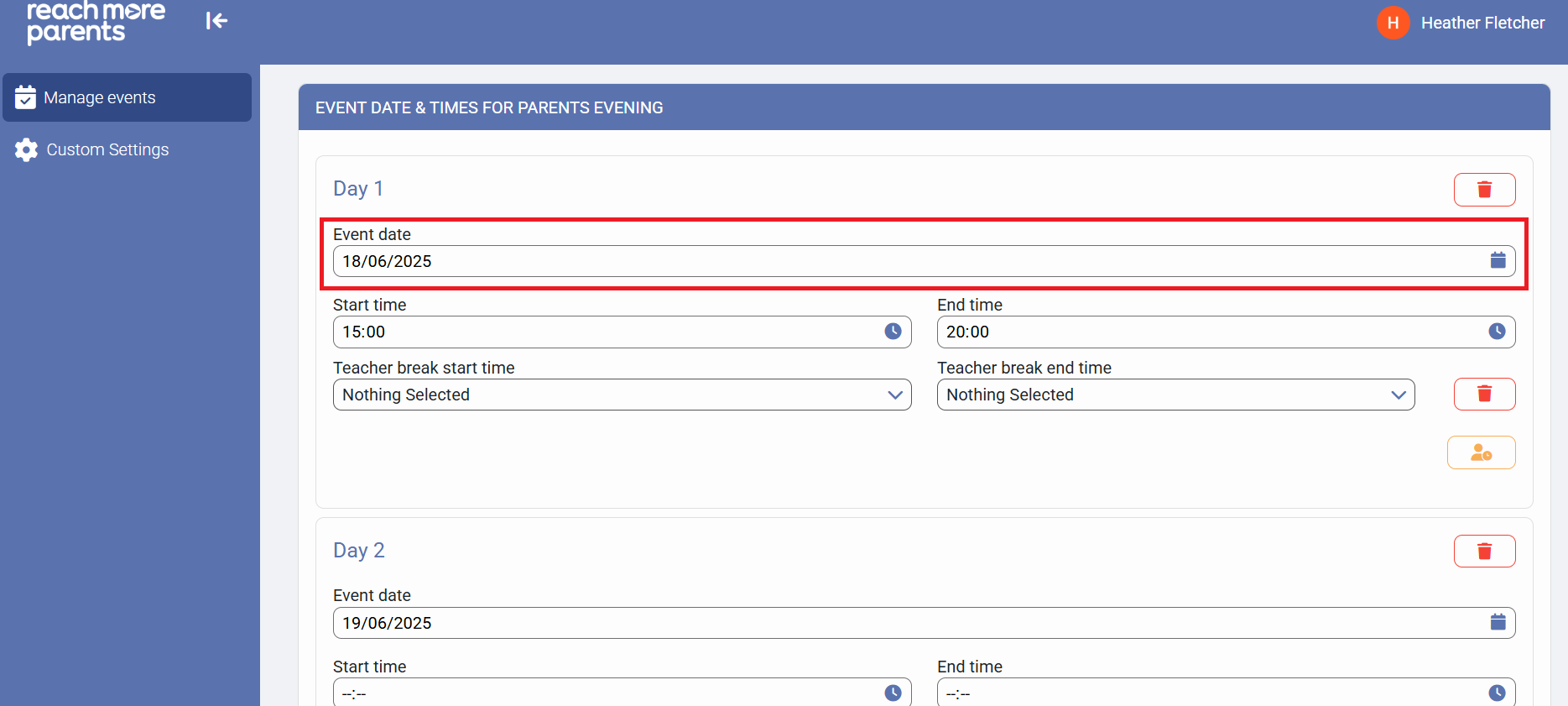Open the Day 1 start time clock picker

click(893, 332)
